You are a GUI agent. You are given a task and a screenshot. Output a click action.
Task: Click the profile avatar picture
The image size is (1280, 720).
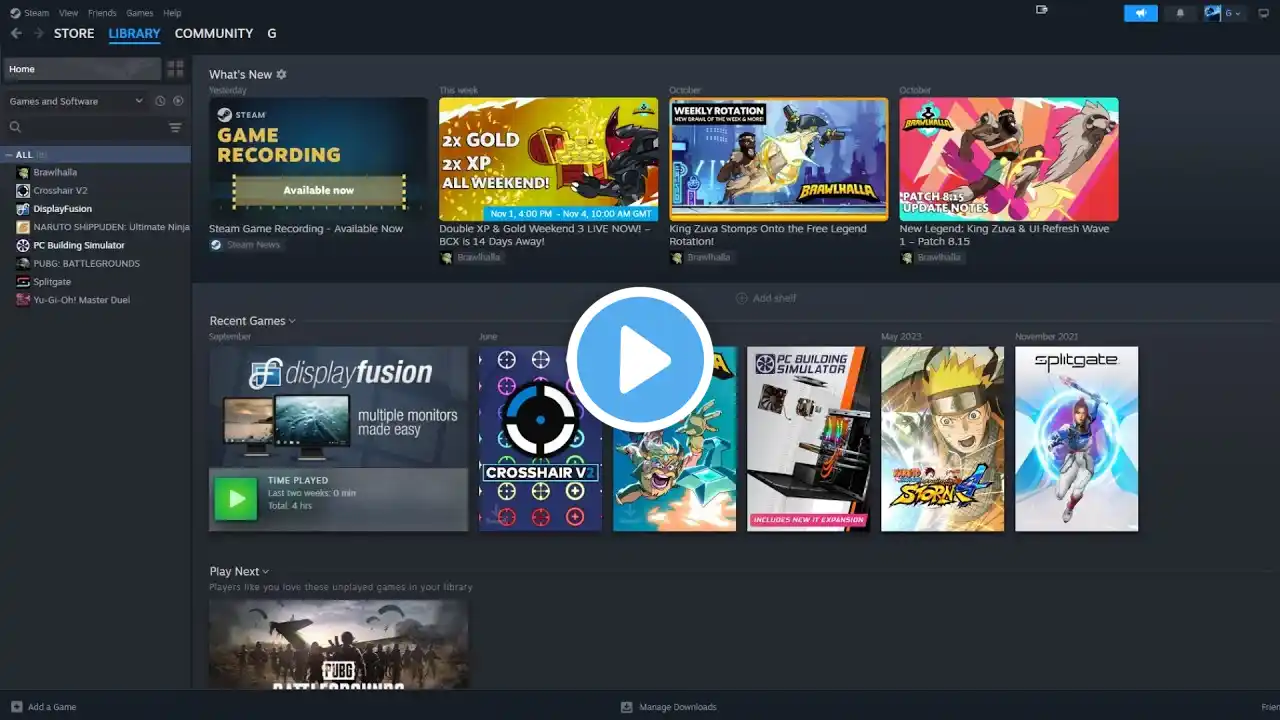tap(1213, 13)
